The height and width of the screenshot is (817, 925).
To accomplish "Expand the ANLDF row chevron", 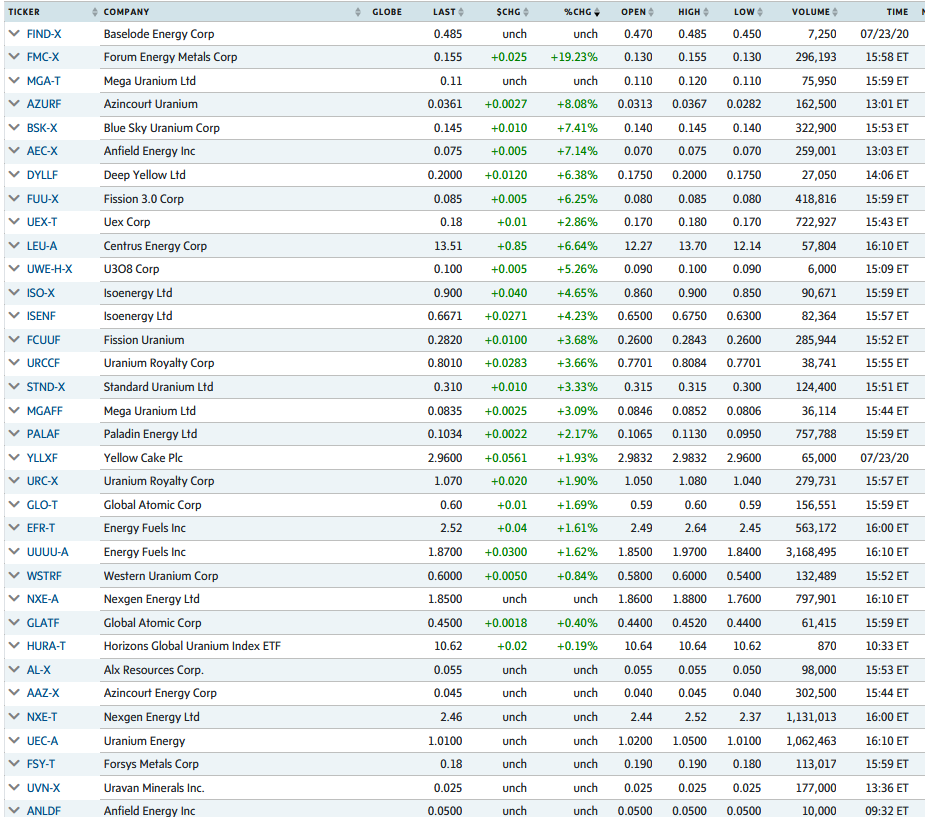I will coord(14,811).
